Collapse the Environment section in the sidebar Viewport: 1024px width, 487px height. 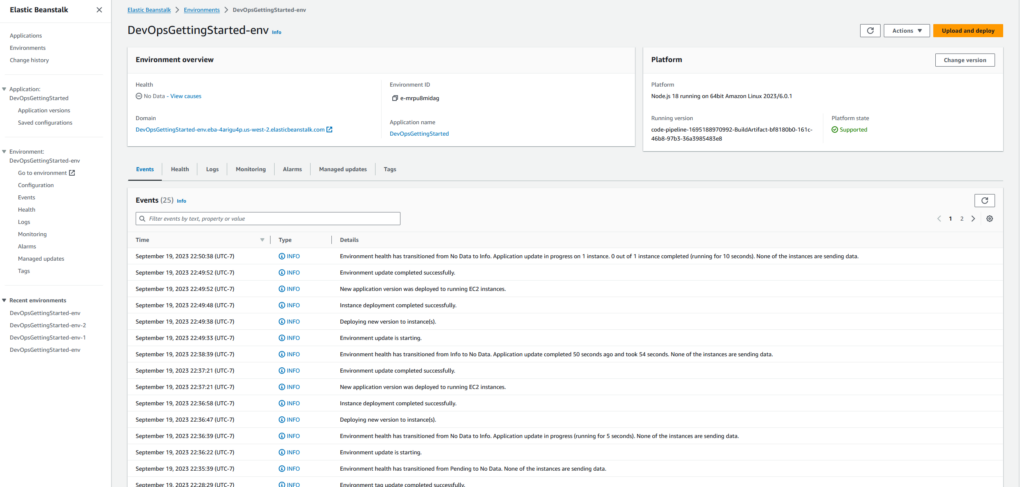pyautogui.click(x=4, y=151)
